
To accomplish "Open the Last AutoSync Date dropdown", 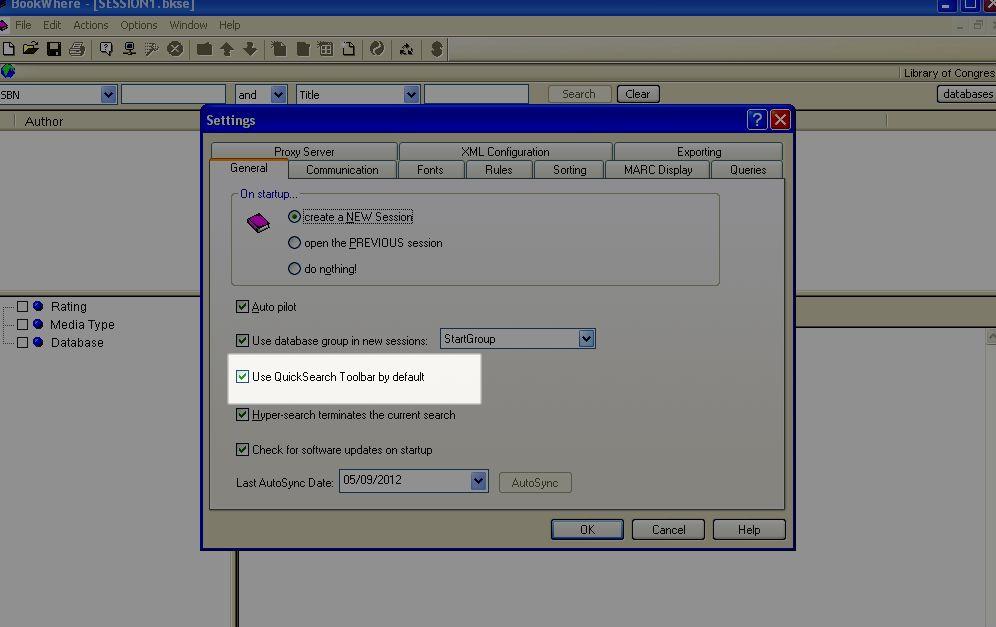I will click(x=478, y=481).
